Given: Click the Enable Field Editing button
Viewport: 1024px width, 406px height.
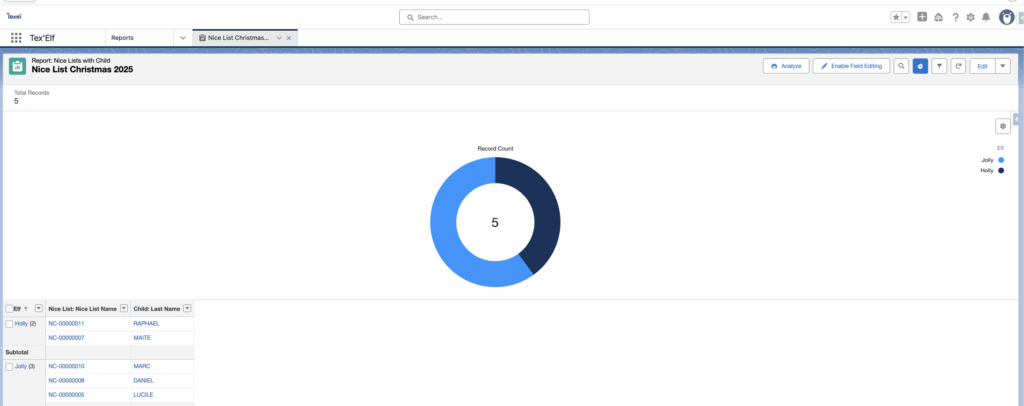Looking at the screenshot, I should [x=850, y=66].
